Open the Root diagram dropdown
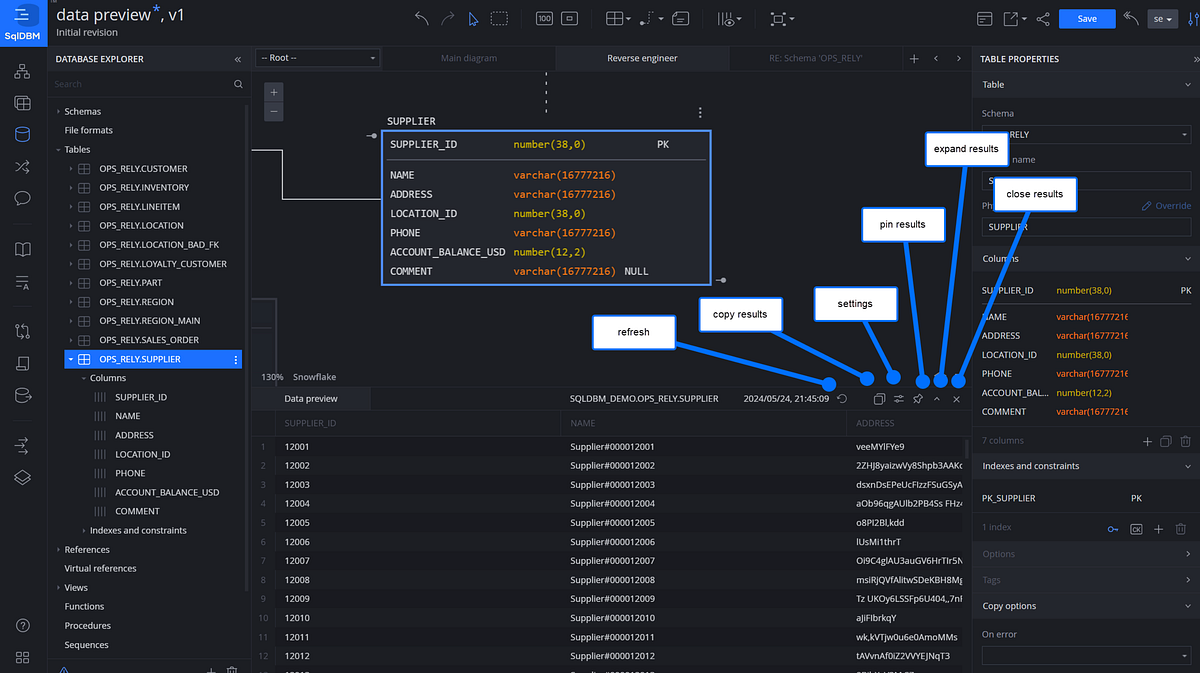This screenshot has height=673, width=1200. [x=317, y=57]
